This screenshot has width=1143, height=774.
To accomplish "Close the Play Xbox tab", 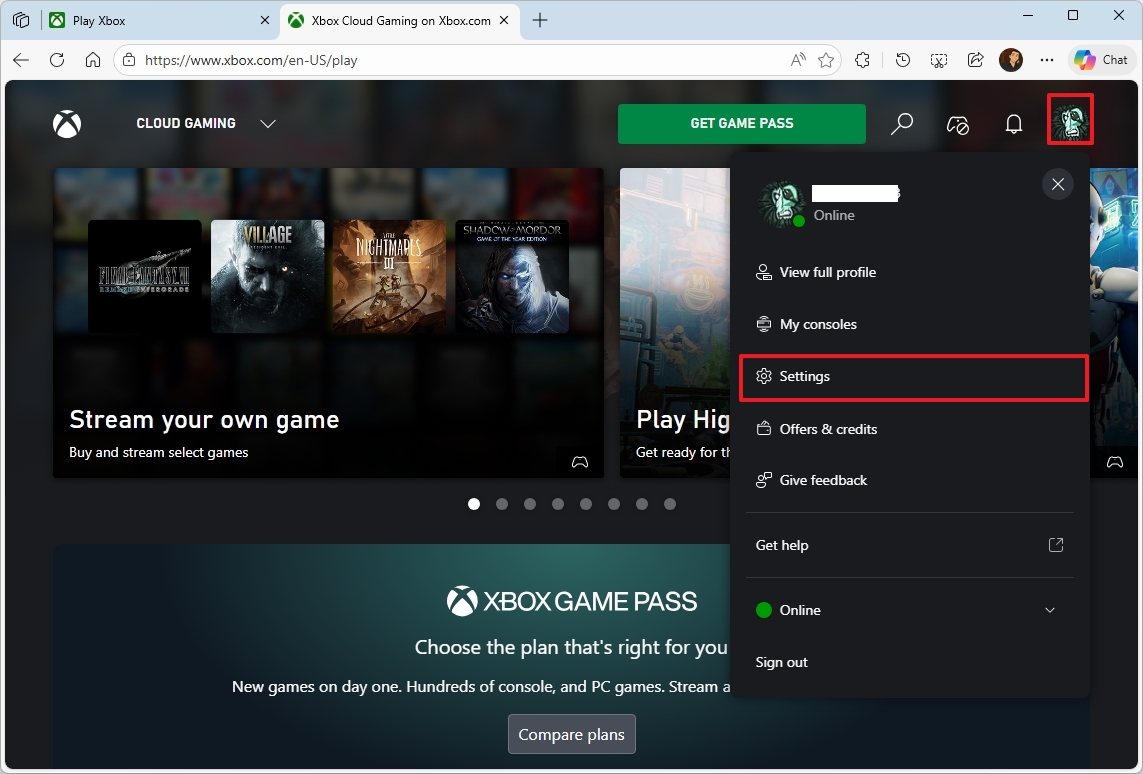I will (265, 20).
